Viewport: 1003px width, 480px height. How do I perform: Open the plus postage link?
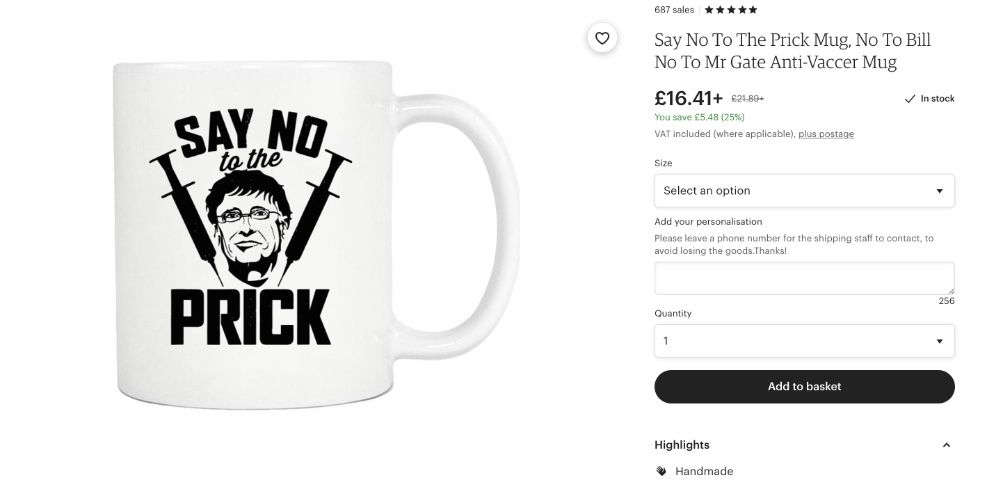pyautogui.click(x=826, y=134)
